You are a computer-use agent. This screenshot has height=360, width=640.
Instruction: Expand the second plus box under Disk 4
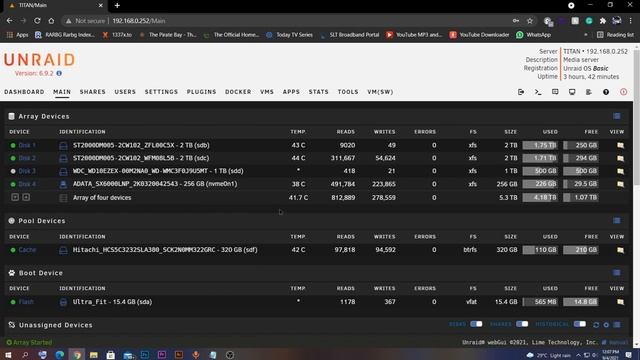(x=26, y=198)
